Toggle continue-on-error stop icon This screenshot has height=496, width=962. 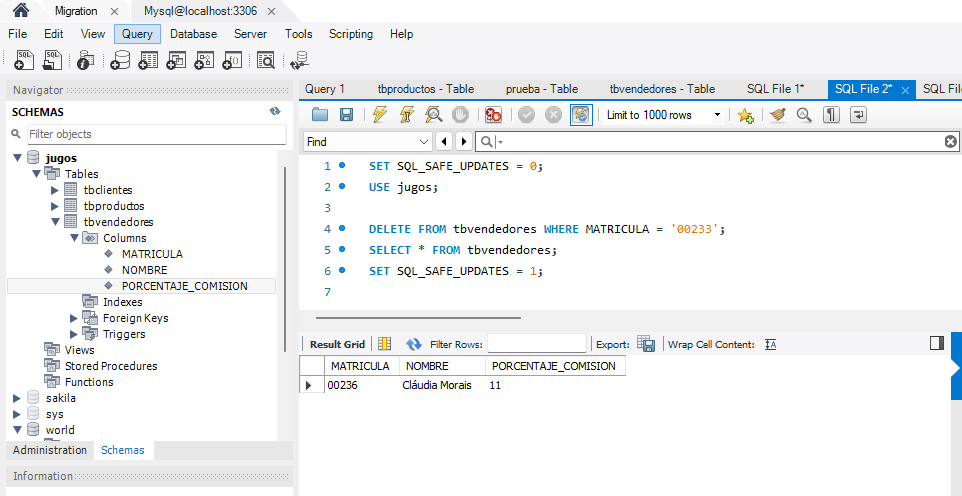[494, 115]
